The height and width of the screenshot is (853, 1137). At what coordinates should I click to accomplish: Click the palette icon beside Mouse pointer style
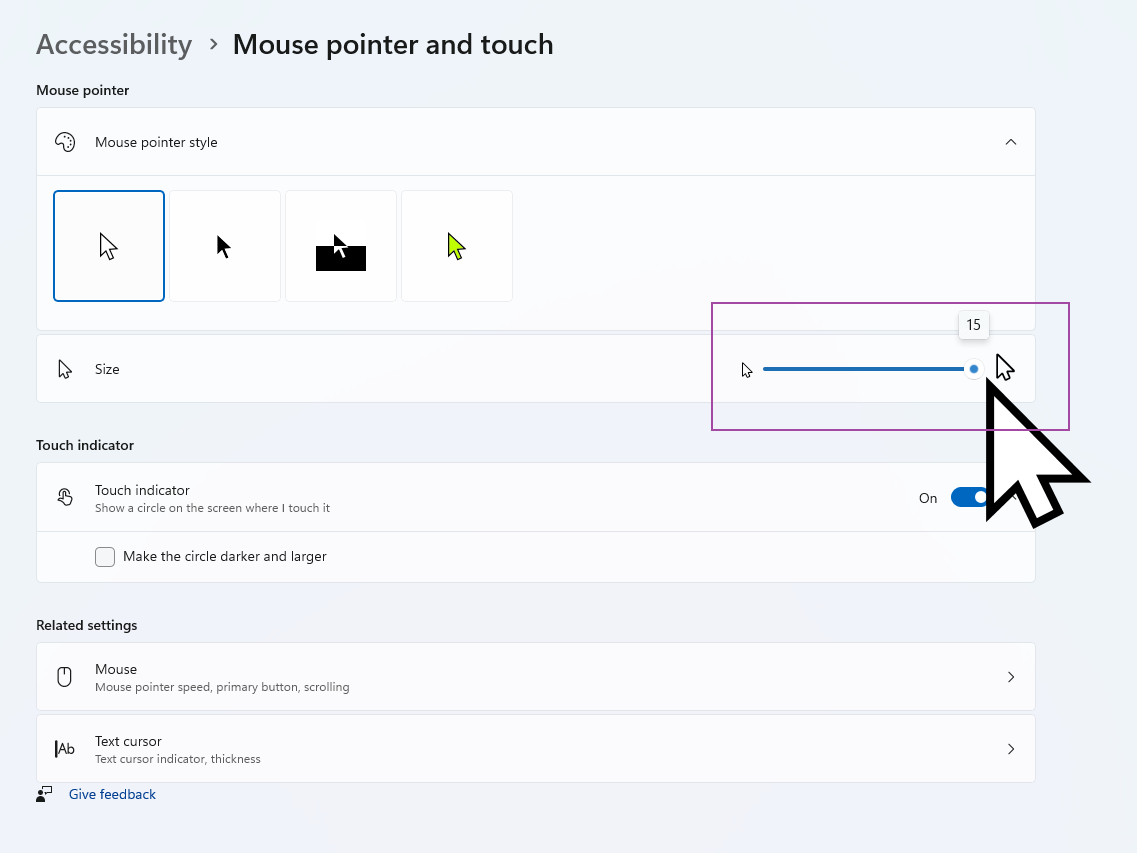[65, 142]
